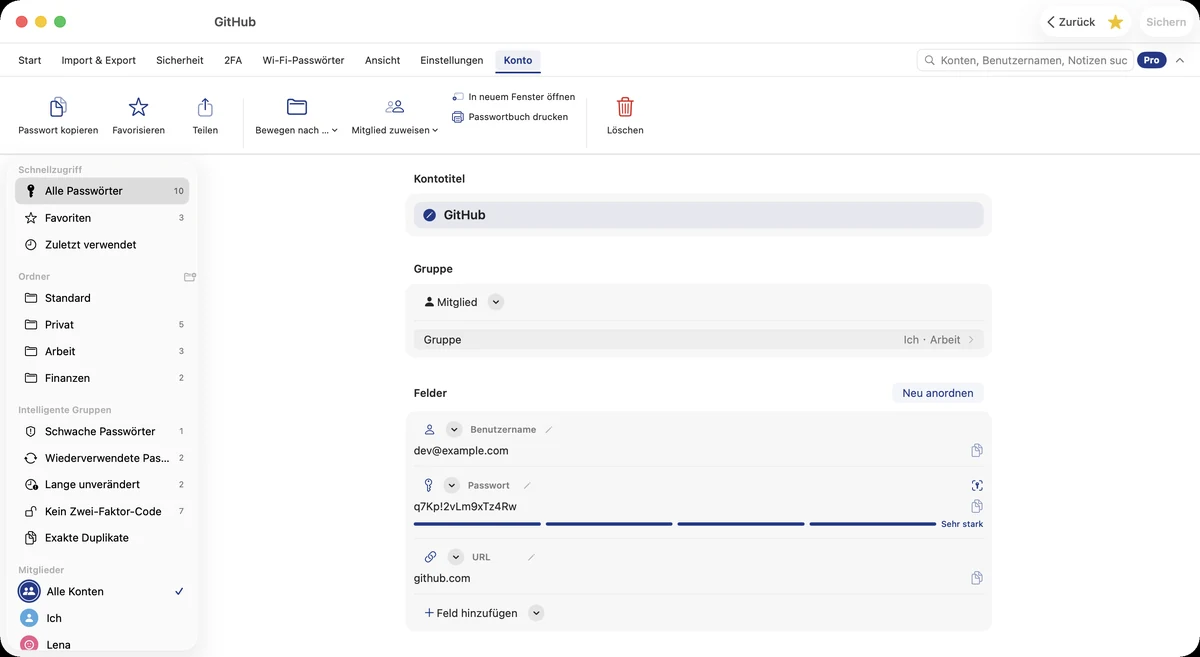Click the Neu anordnen button
The height and width of the screenshot is (657, 1200).
click(x=938, y=393)
